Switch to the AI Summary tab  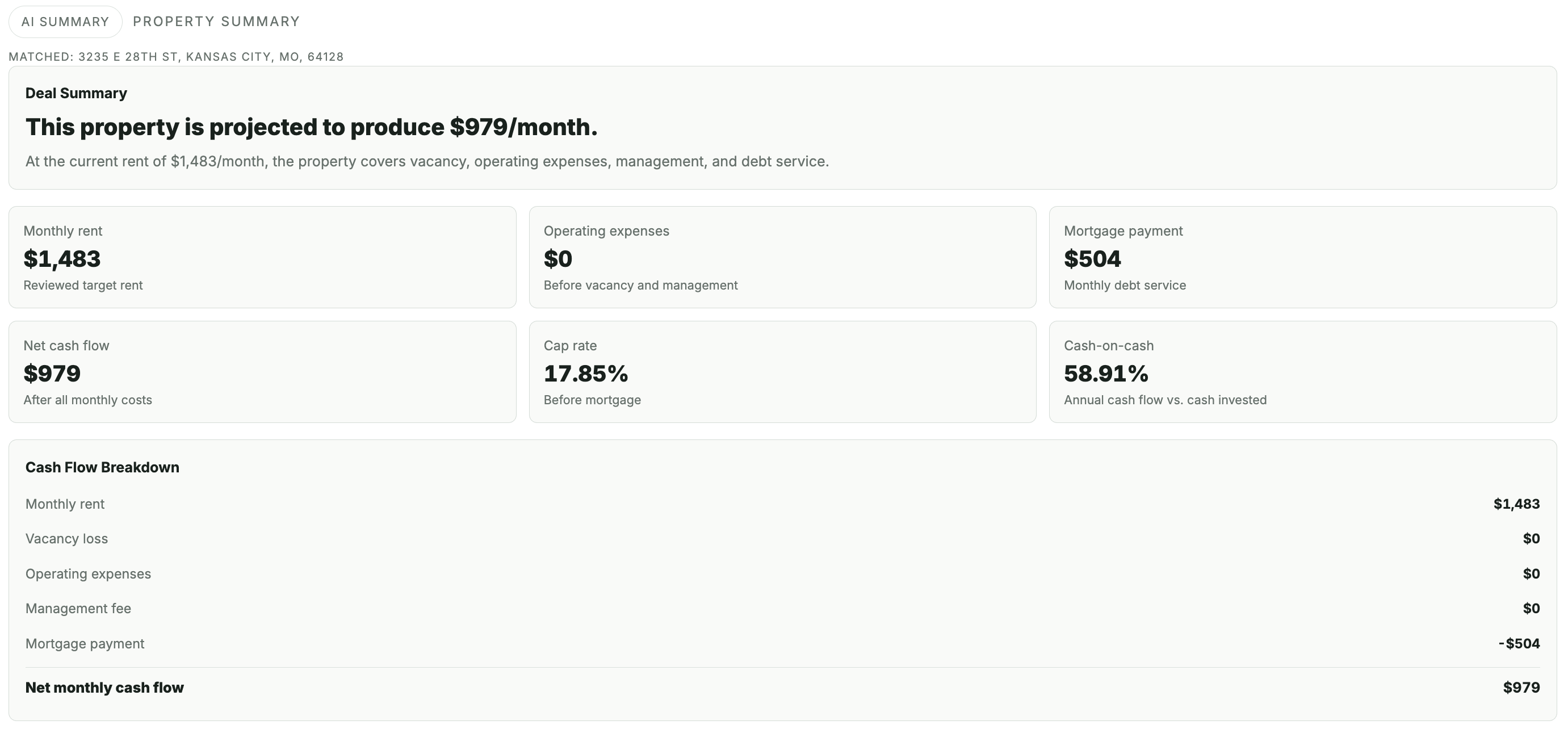click(65, 22)
